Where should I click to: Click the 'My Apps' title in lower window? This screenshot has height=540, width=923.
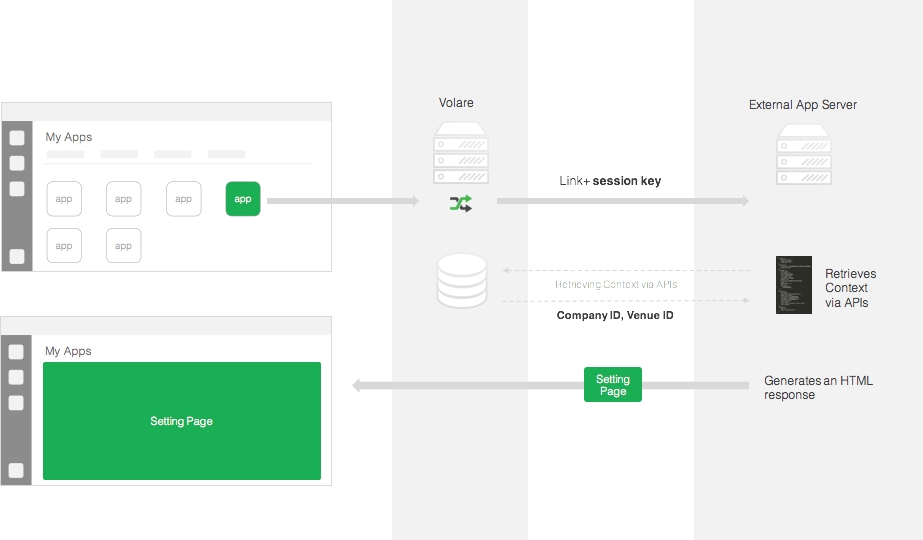coord(69,351)
